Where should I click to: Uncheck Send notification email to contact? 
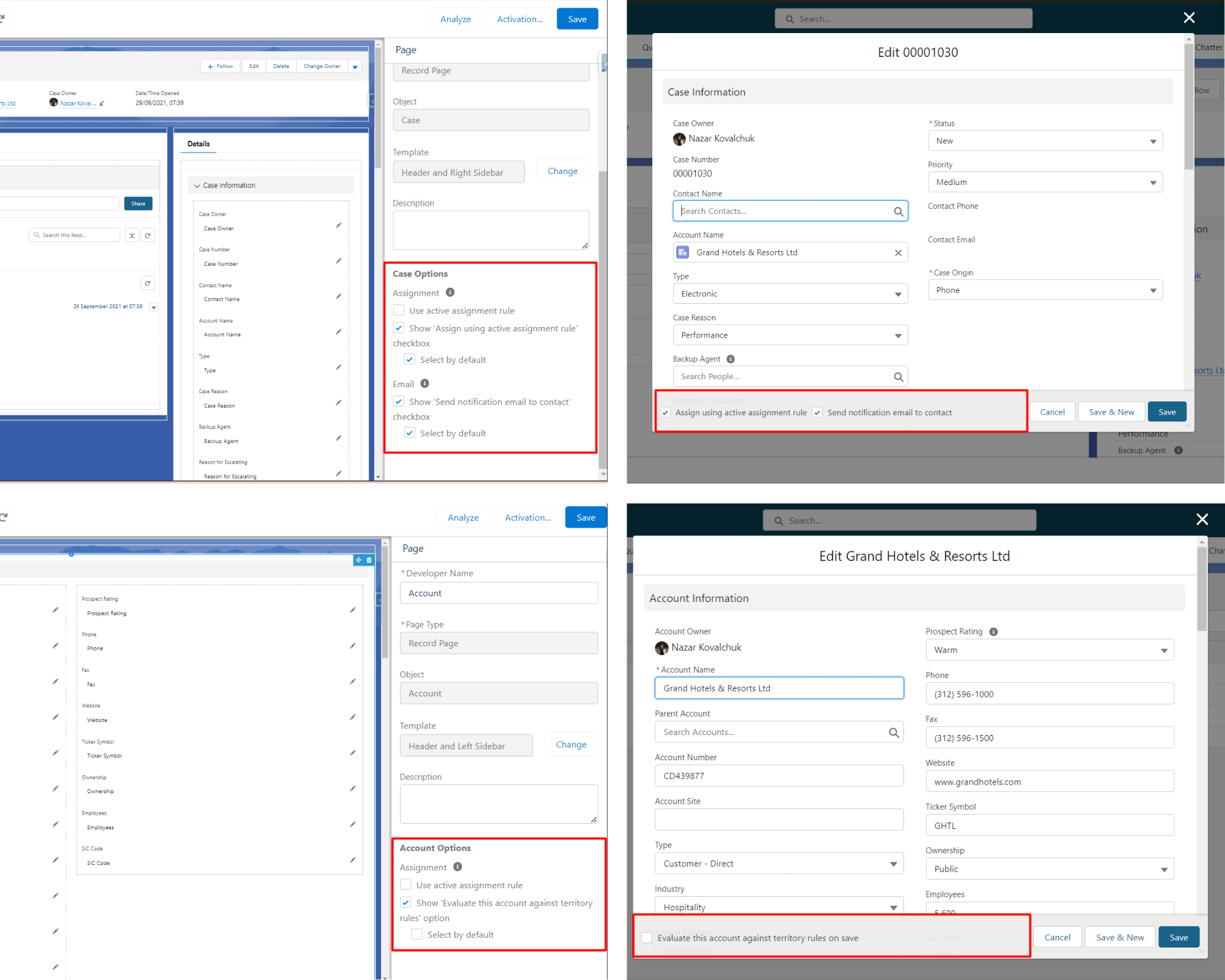[817, 413]
